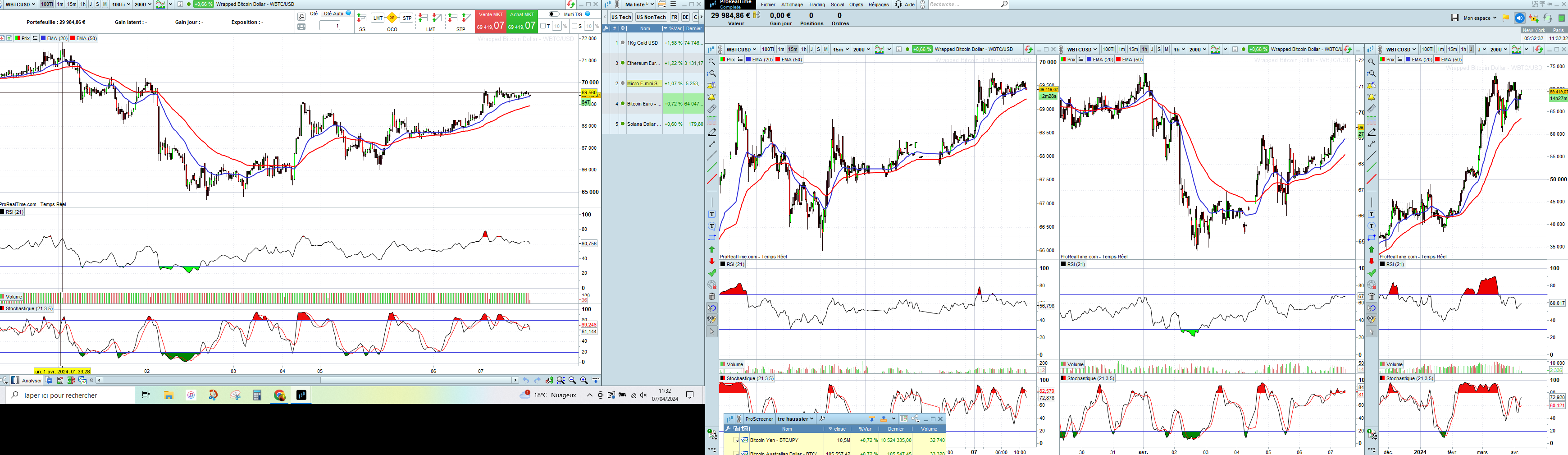The width and height of the screenshot is (1568, 455).
Task: Expand the hidden system tray icons chevron
Action: pyautogui.click(x=589, y=395)
